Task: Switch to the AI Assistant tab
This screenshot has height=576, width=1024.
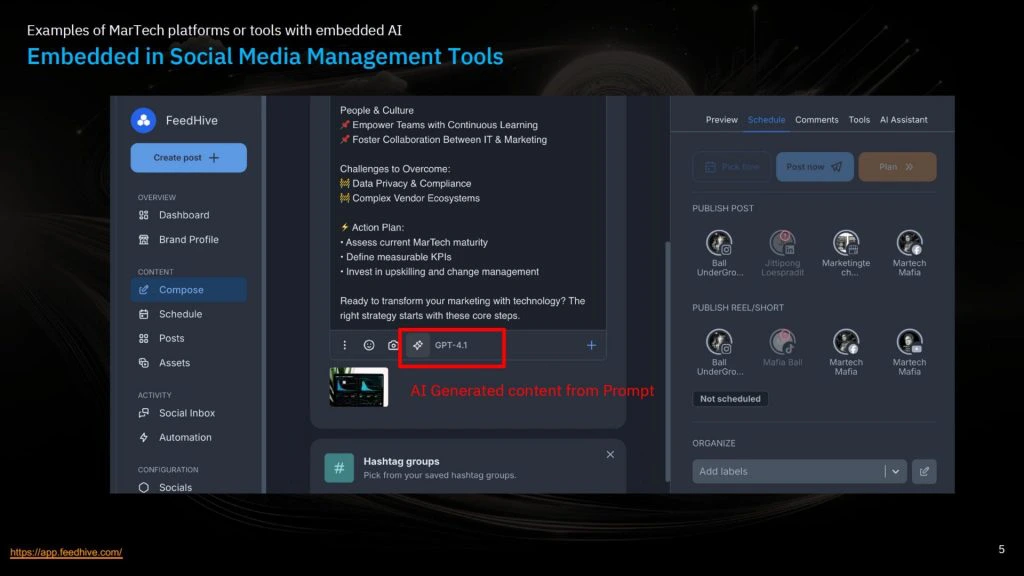Action: coord(903,120)
